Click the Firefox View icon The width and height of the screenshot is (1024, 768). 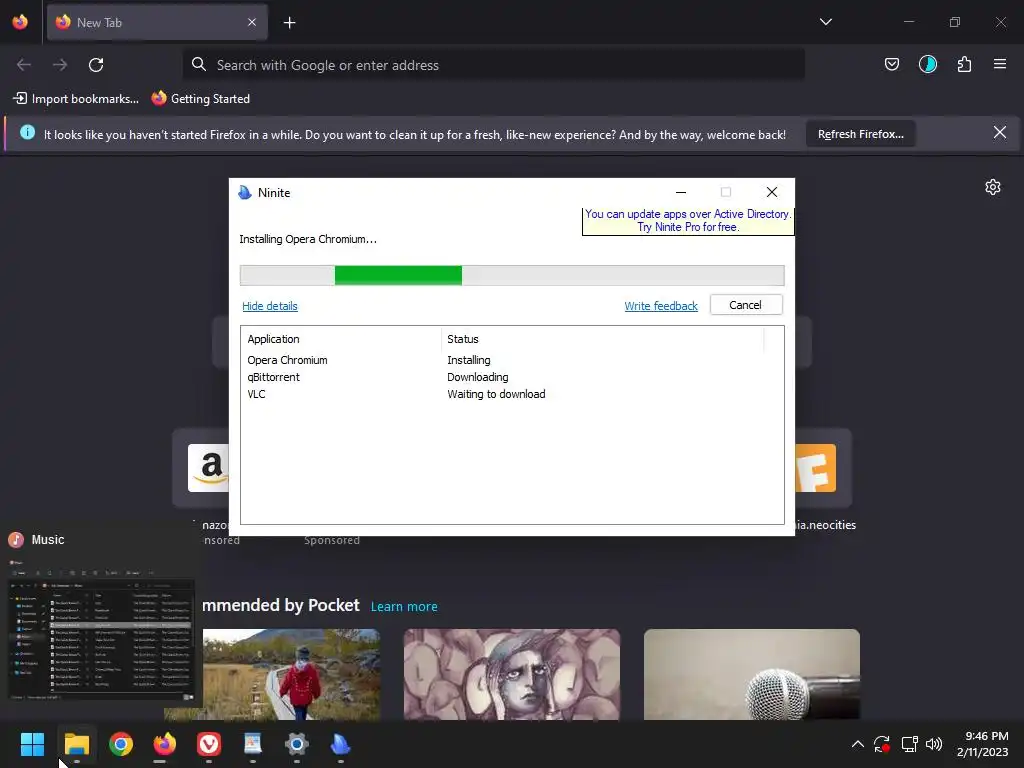pos(20,22)
